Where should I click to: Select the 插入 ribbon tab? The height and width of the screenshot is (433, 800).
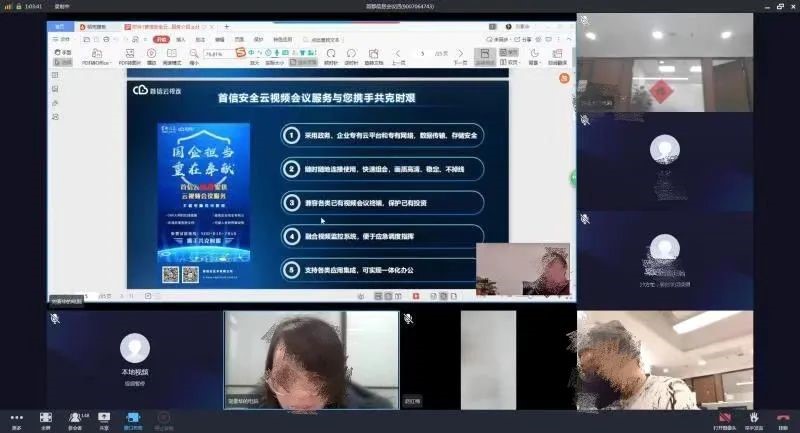coord(181,39)
